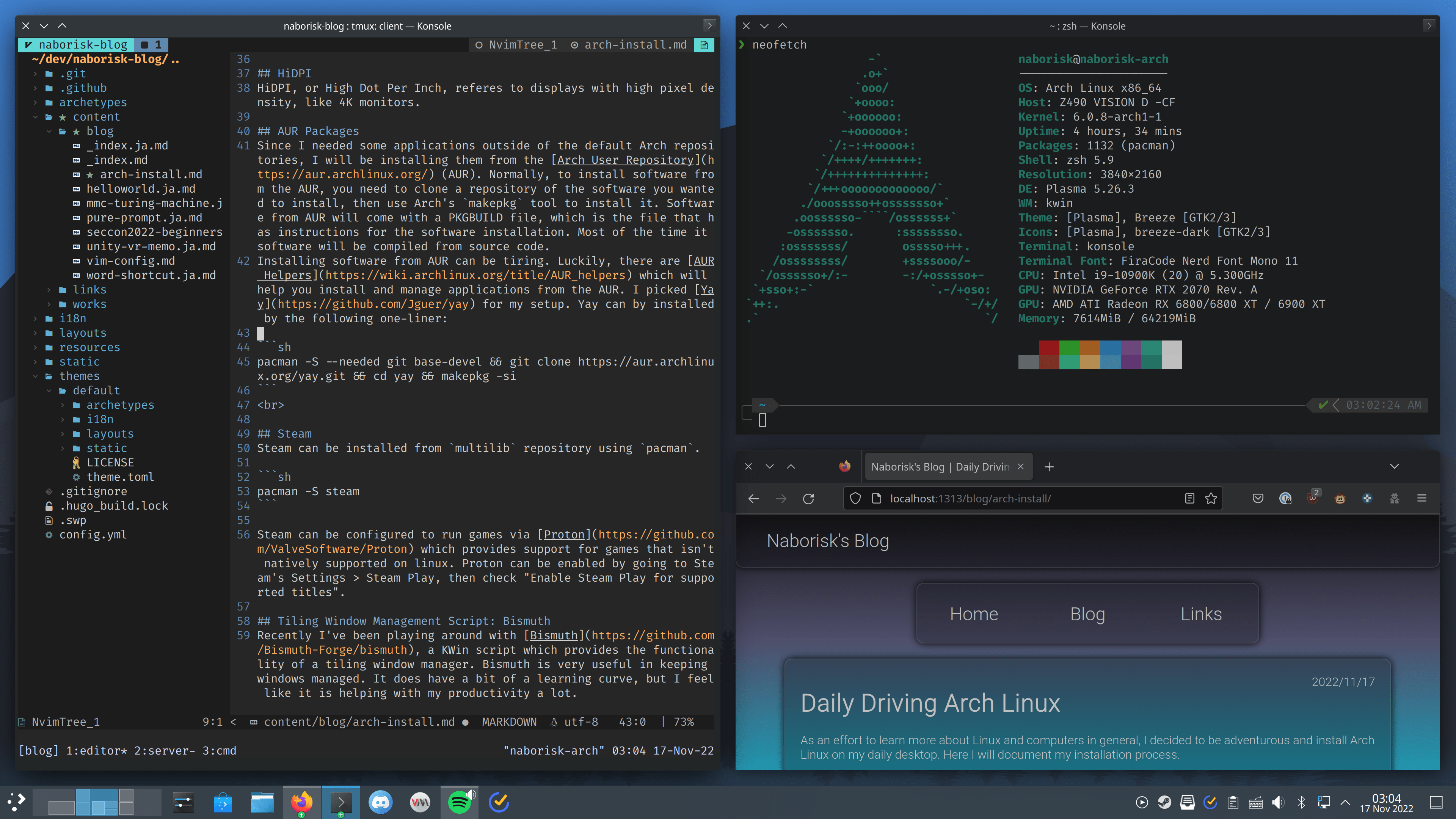1456x819 pixels.
Task: Bookmark page with star icon
Action: pyautogui.click(x=1211, y=499)
